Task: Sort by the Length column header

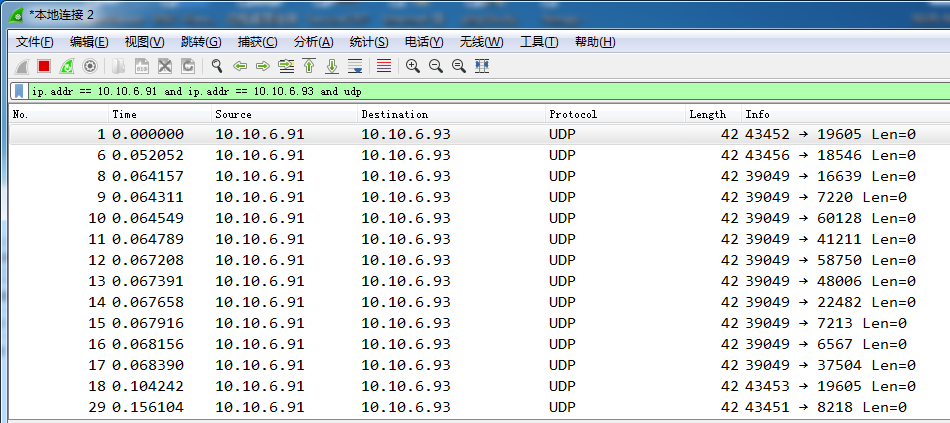Action: 714,115
